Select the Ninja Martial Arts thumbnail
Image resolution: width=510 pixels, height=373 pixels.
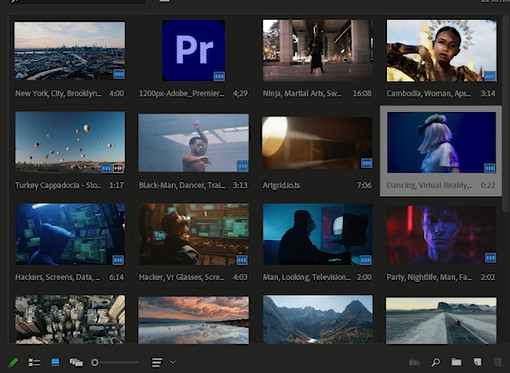click(x=318, y=50)
